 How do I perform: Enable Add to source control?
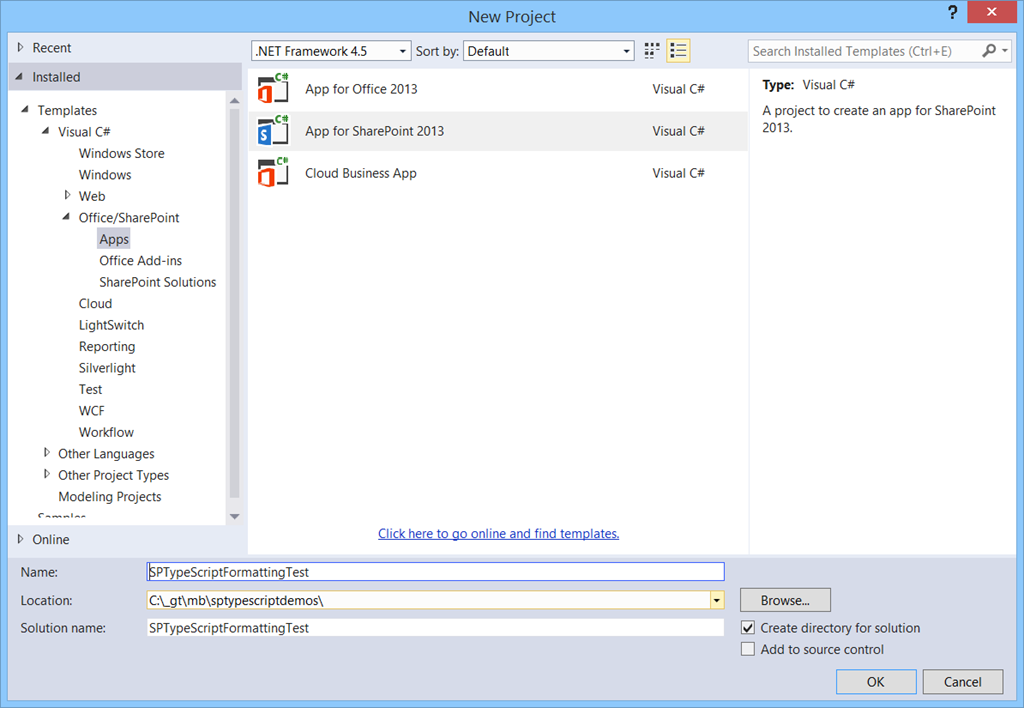click(748, 649)
